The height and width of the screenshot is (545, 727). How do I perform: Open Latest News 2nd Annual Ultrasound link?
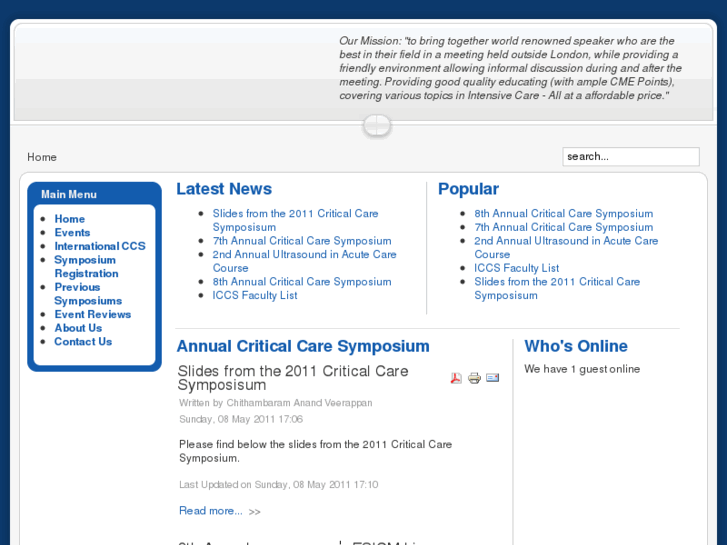[x=305, y=261]
